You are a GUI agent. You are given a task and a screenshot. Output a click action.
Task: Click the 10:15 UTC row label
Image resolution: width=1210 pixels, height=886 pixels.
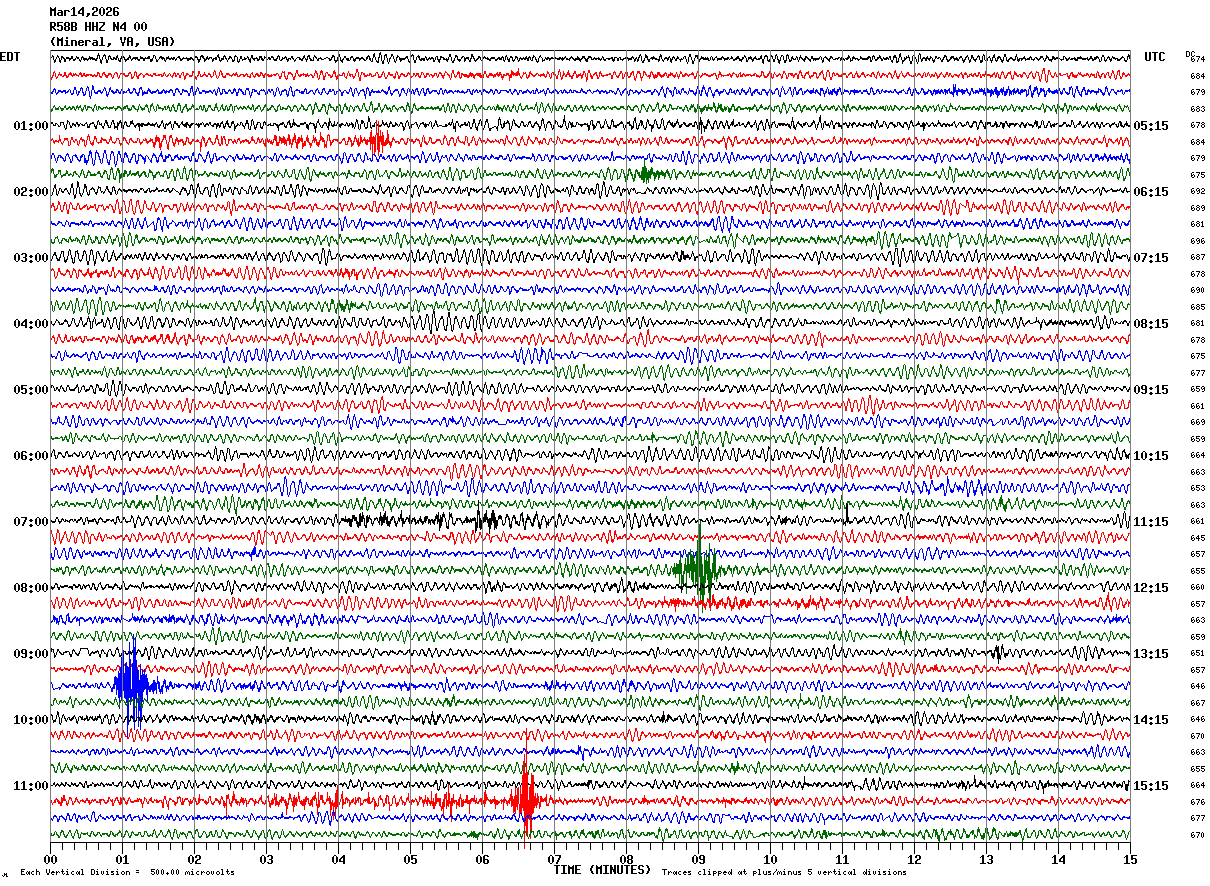coord(1151,456)
